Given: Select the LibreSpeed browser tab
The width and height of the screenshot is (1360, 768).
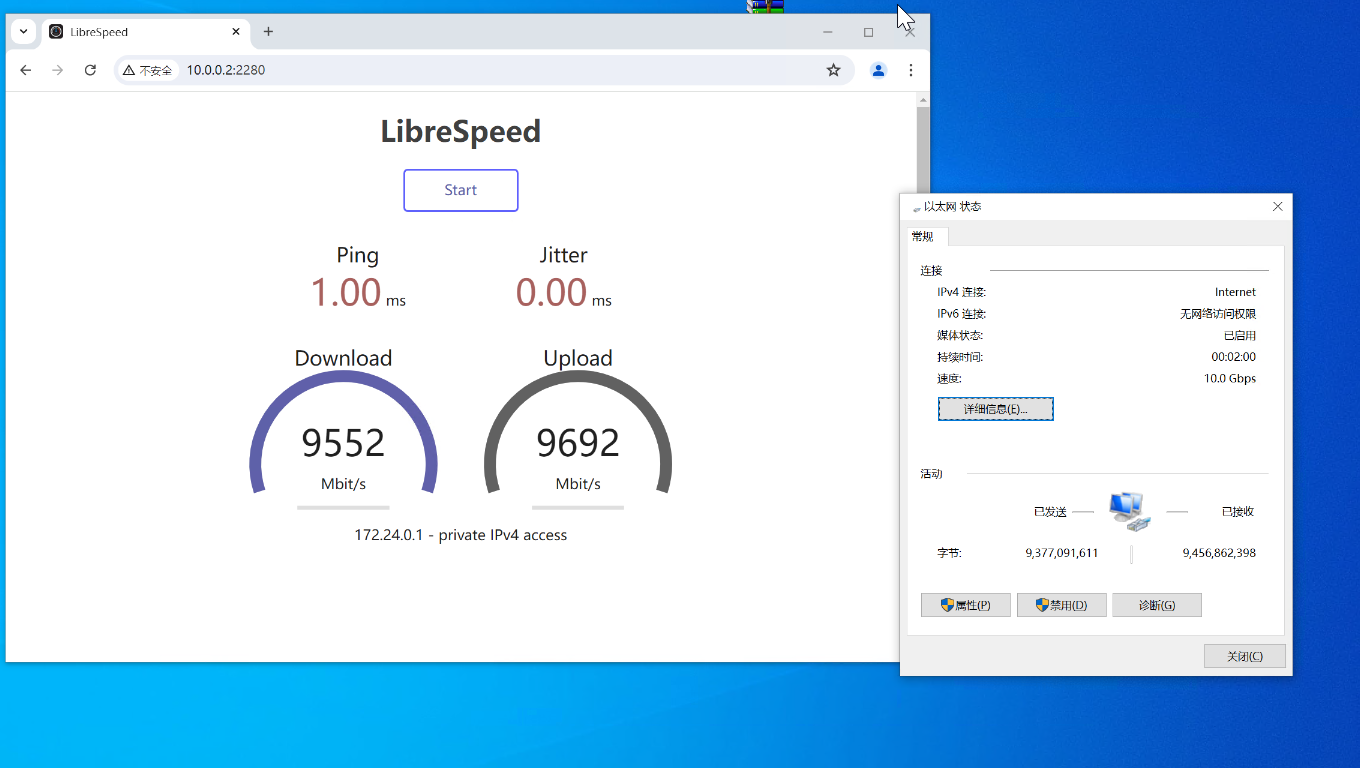Looking at the screenshot, I should coord(145,31).
